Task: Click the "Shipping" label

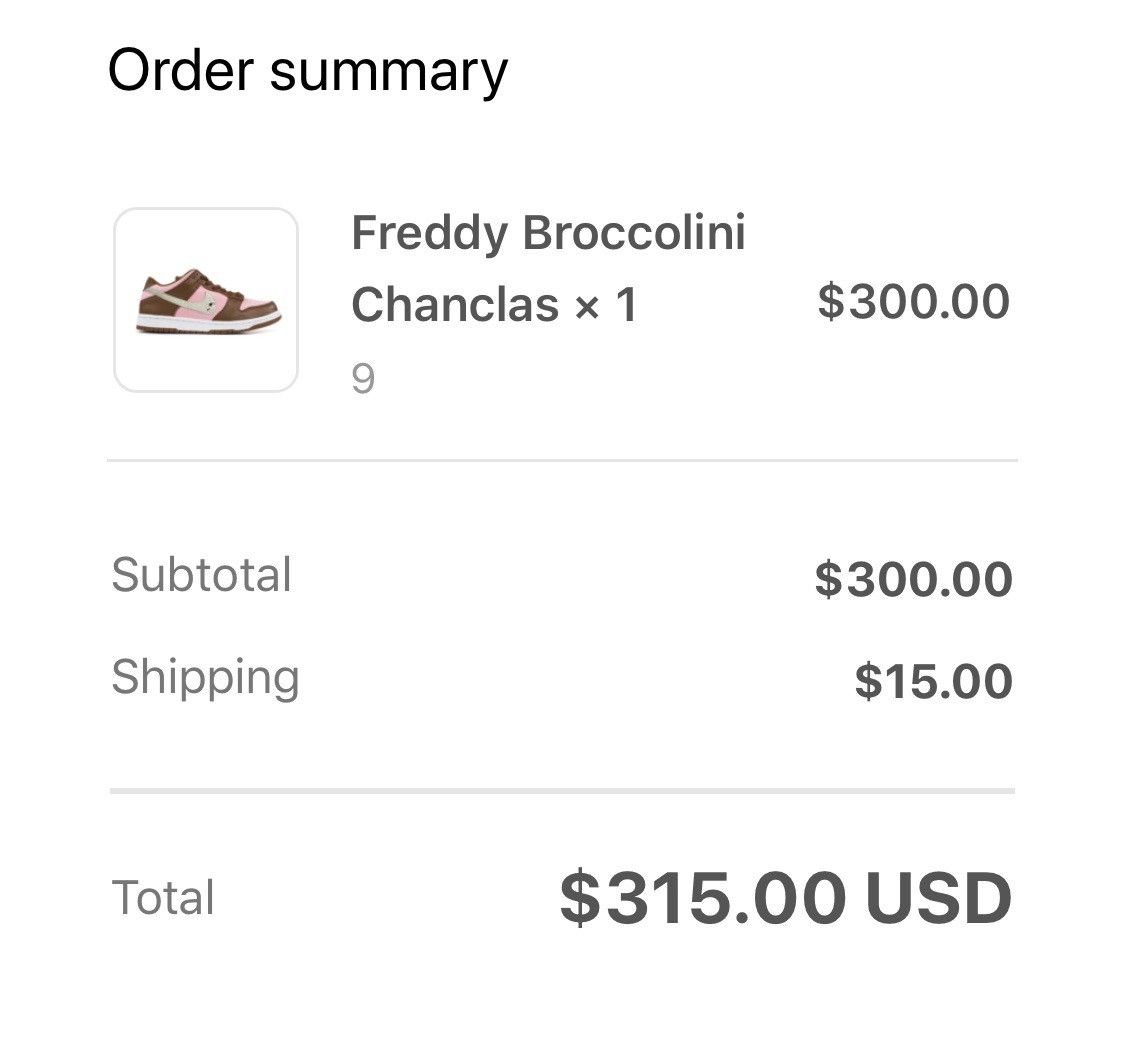Action: pyautogui.click(x=205, y=677)
